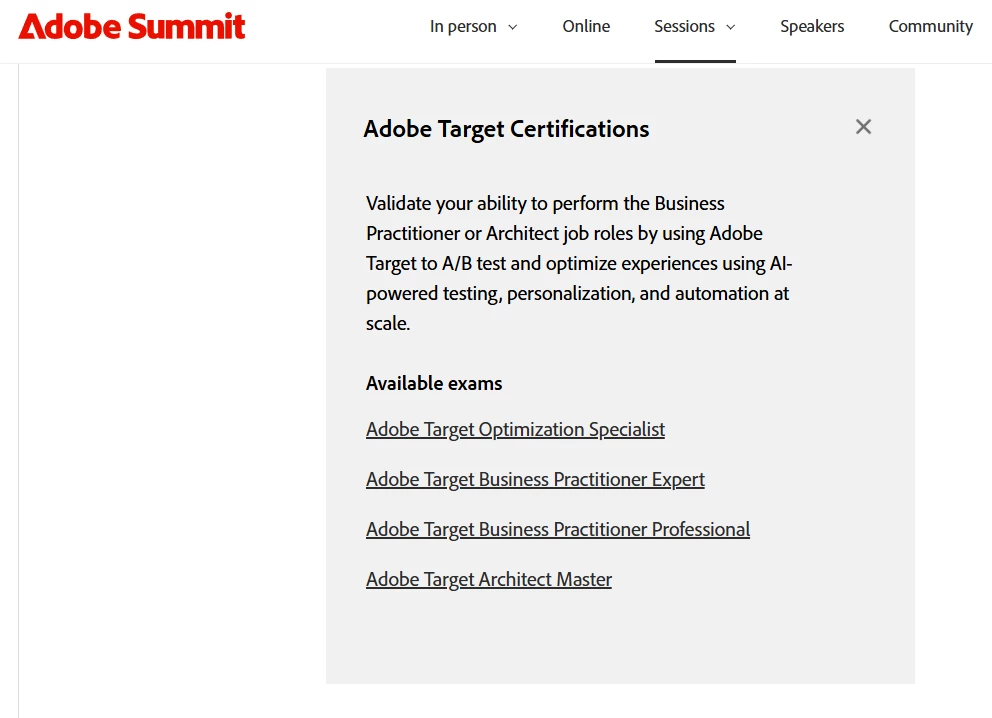The height and width of the screenshot is (718, 992).
Task: Close the Adobe Target Certifications panel
Action: click(x=863, y=127)
